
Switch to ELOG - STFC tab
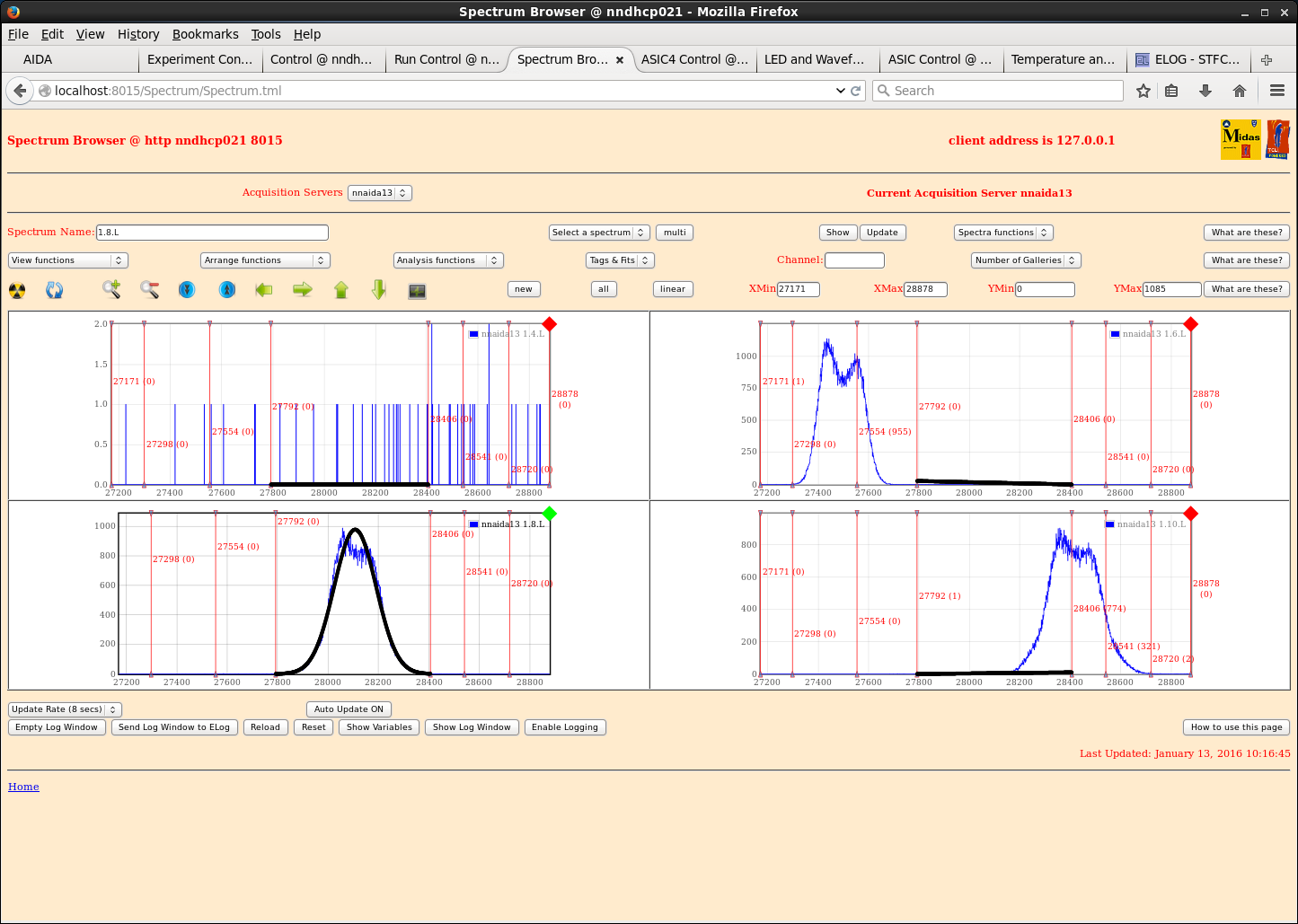pos(1188,60)
